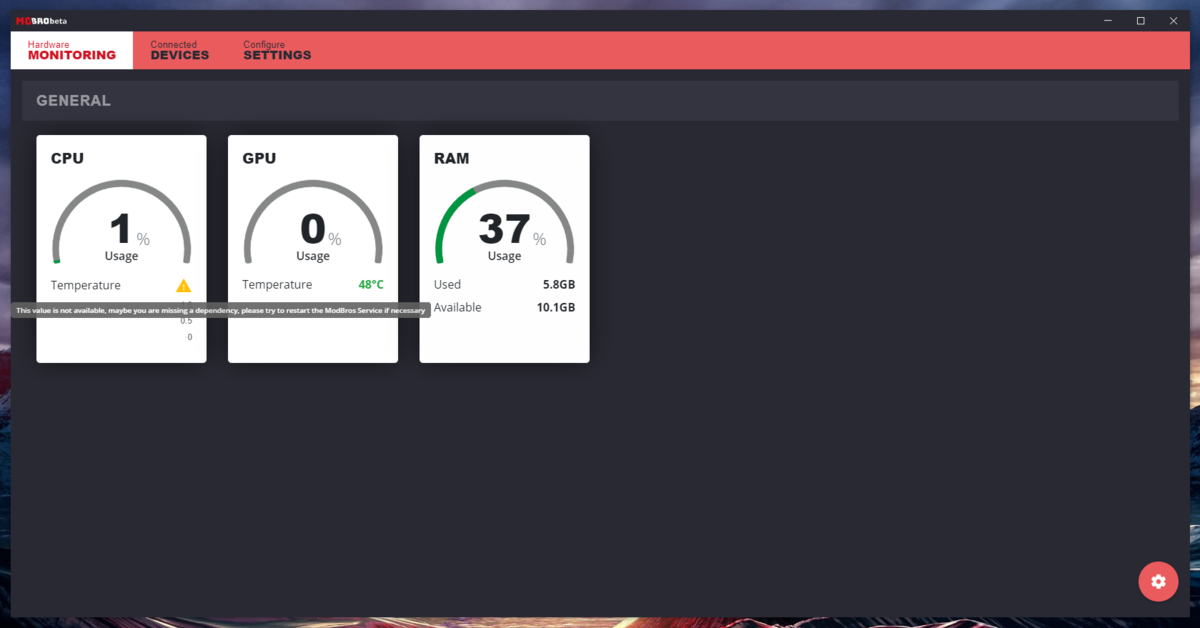Open the Configure Settings tab
The width and height of the screenshot is (1200, 628).
tap(277, 50)
